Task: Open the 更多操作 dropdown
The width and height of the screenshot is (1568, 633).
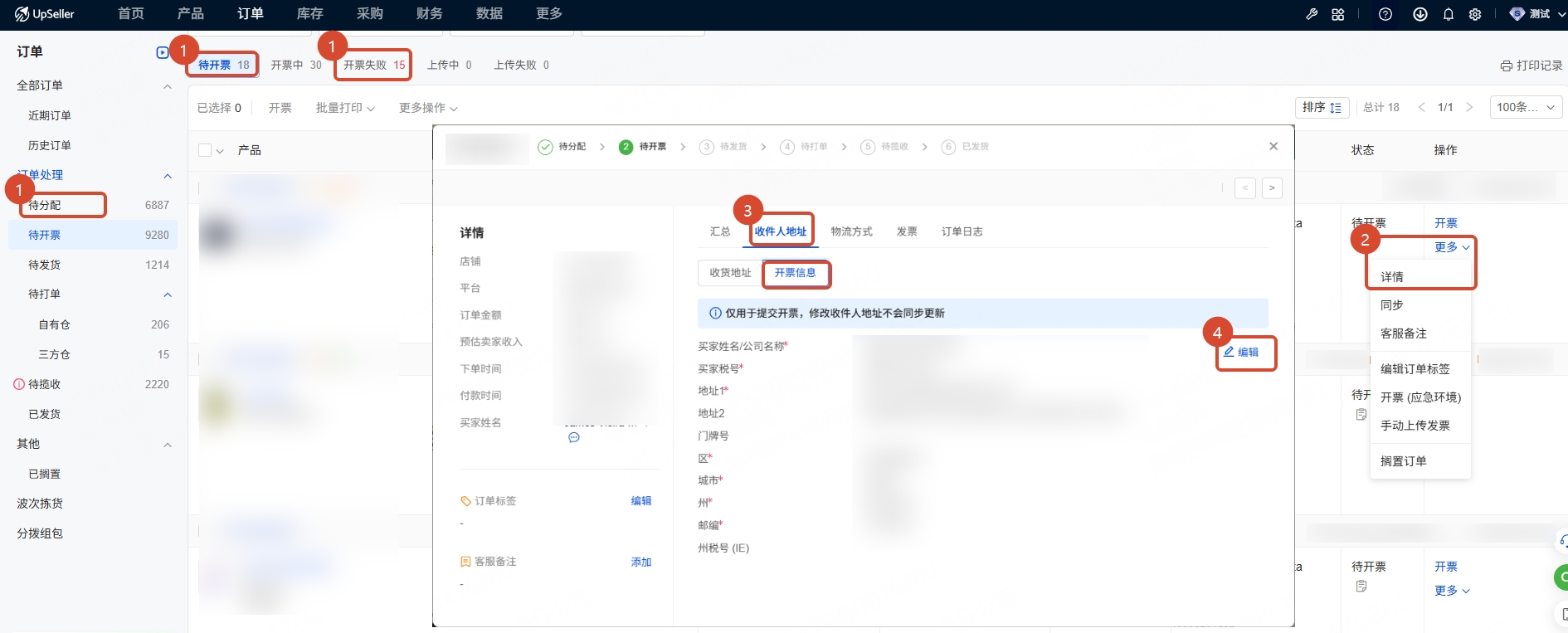Action: click(x=428, y=108)
